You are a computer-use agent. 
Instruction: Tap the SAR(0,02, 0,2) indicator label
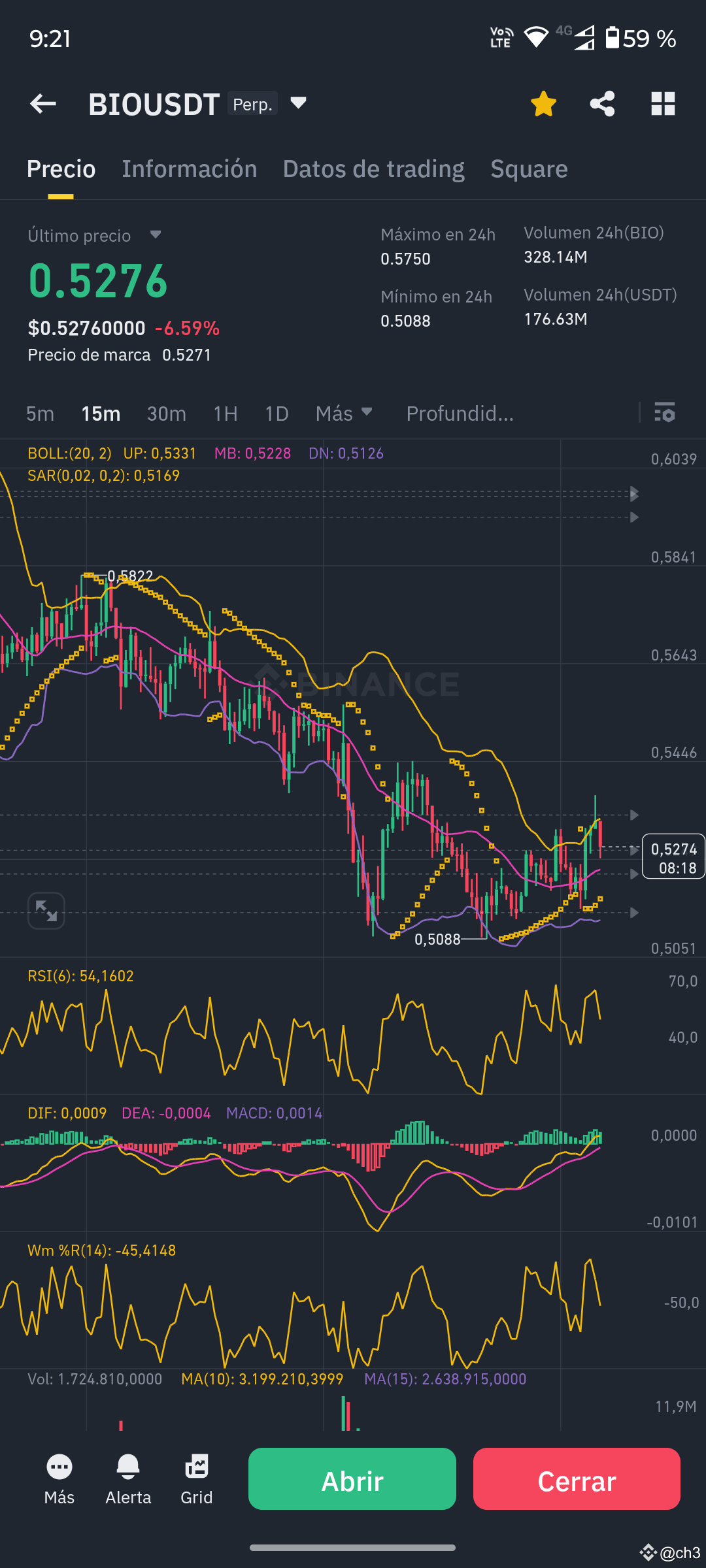tap(103, 476)
